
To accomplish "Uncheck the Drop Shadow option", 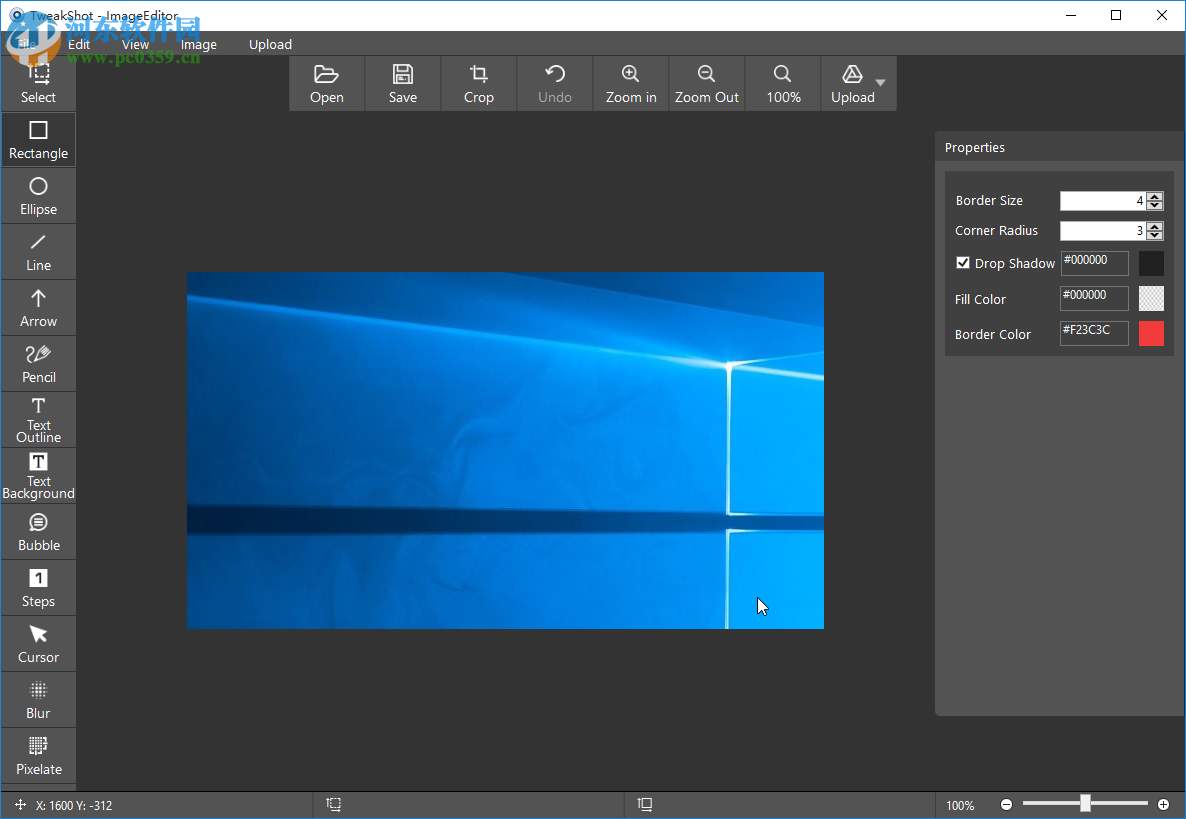I will [963, 263].
